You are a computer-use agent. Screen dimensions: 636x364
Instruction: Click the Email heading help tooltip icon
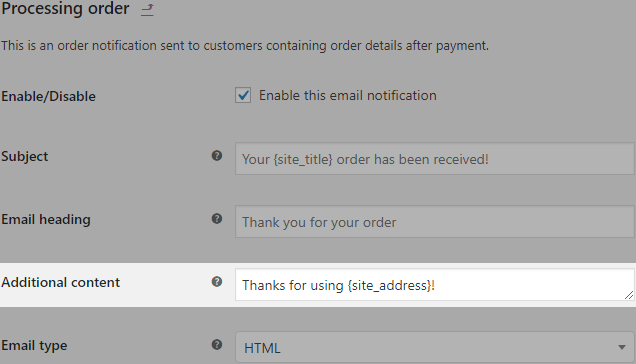(217, 219)
